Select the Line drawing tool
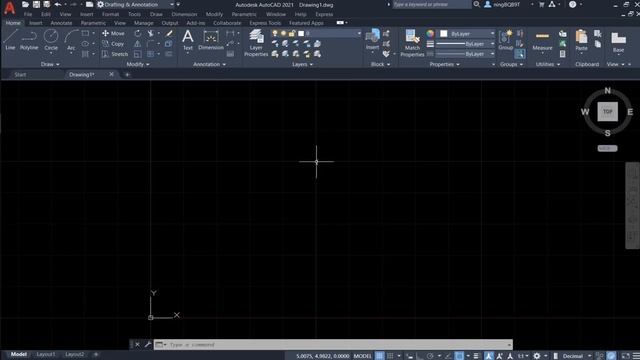640x360 pixels. click(x=10, y=40)
